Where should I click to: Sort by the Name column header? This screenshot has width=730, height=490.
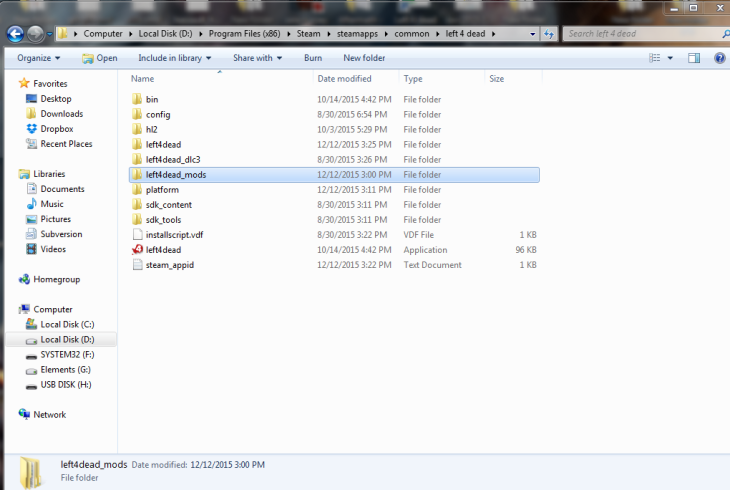[x=142, y=79]
